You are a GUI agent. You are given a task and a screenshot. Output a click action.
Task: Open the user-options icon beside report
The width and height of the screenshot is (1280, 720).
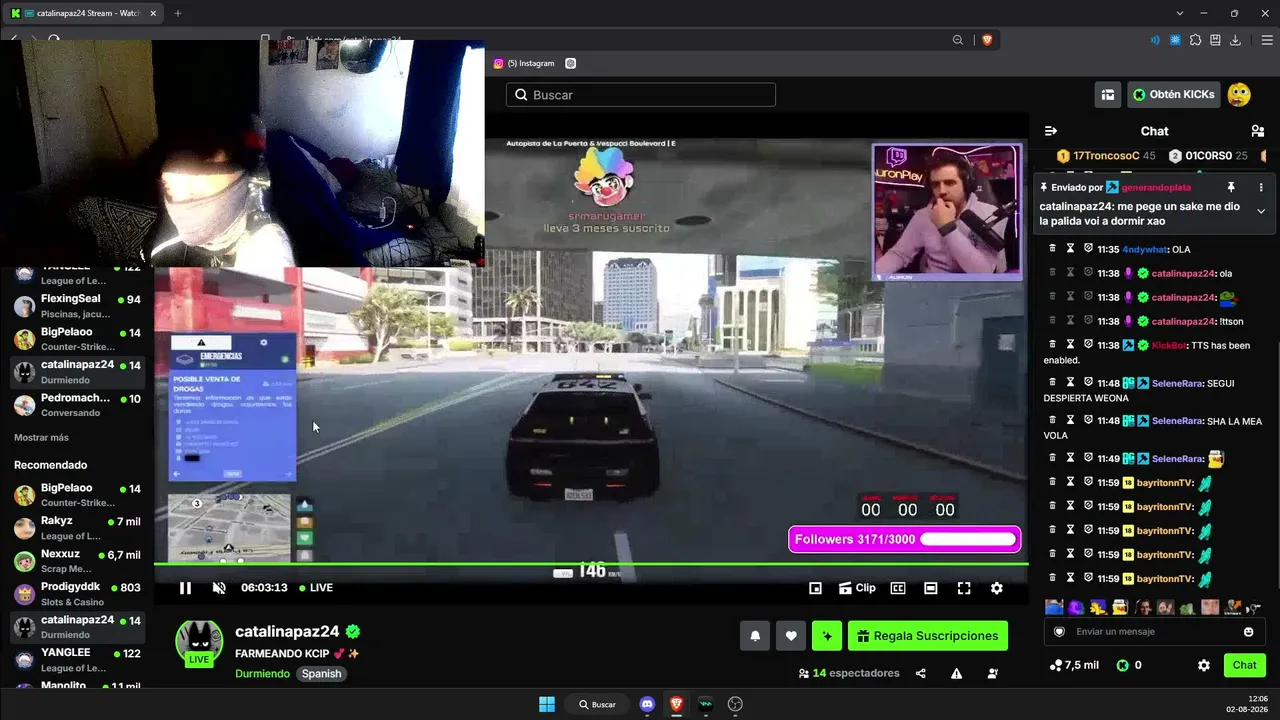click(992, 674)
